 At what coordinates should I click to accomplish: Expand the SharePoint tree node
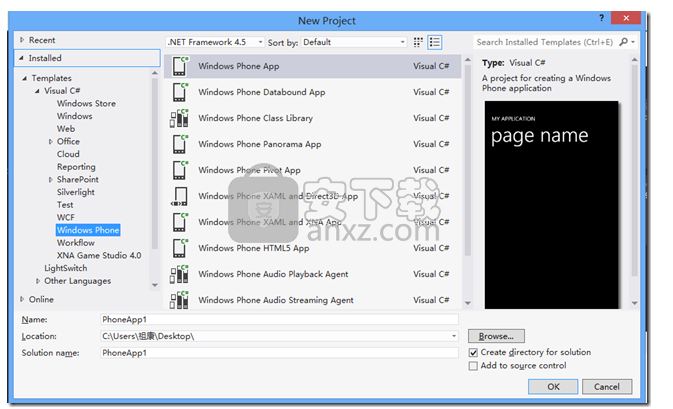click(x=51, y=180)
